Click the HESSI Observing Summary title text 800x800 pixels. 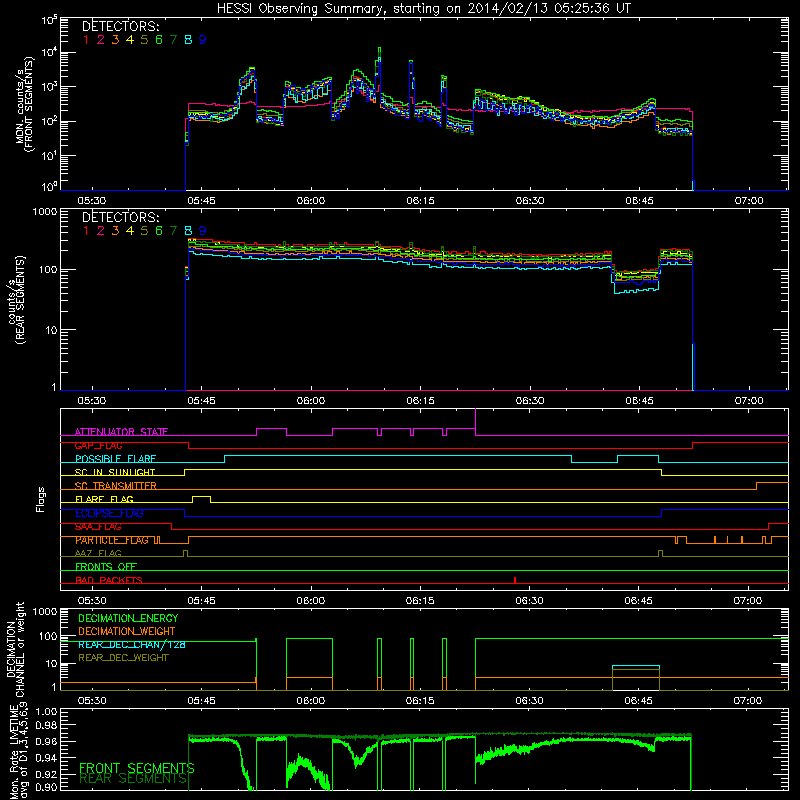point(423,8)
